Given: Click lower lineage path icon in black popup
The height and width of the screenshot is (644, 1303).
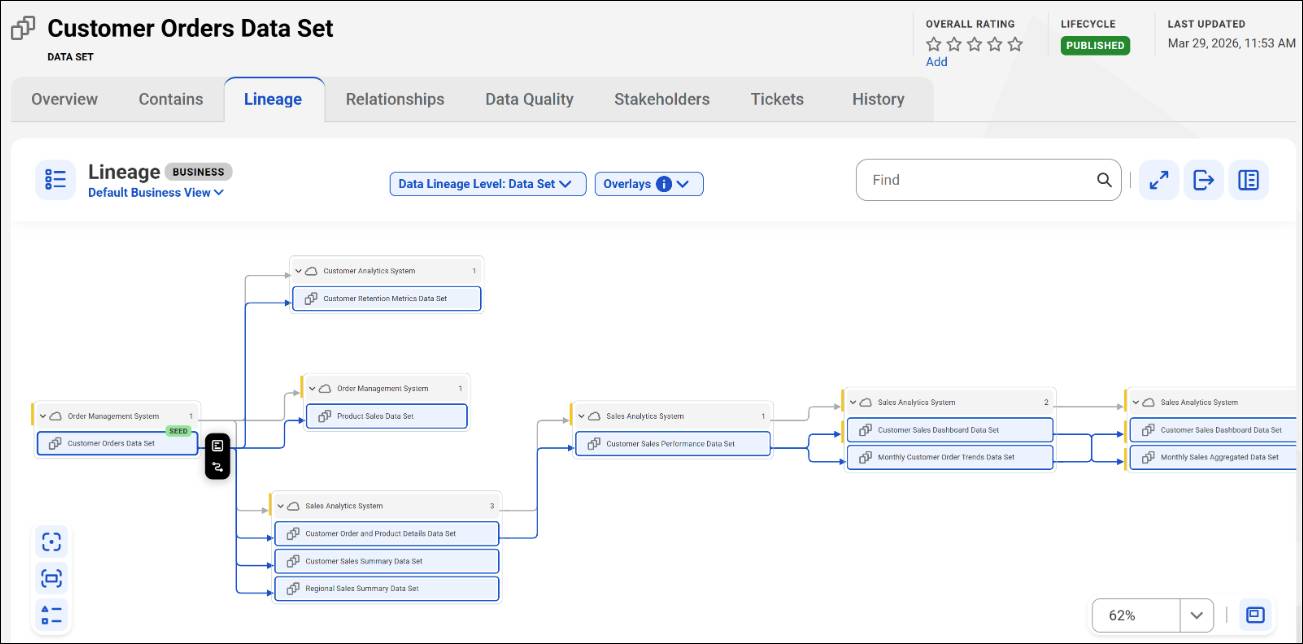Looking at the screenshot, I should click(218, 466).
